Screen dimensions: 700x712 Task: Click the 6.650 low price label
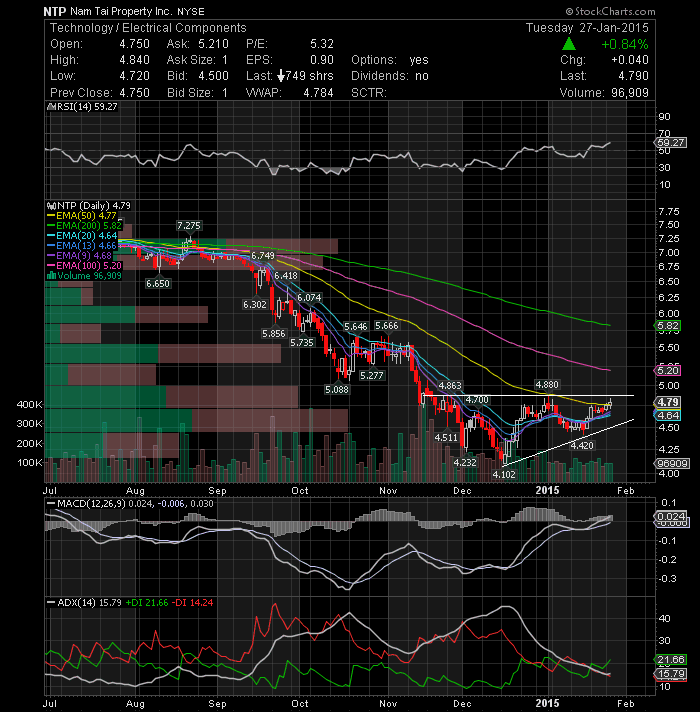point(158,284)
